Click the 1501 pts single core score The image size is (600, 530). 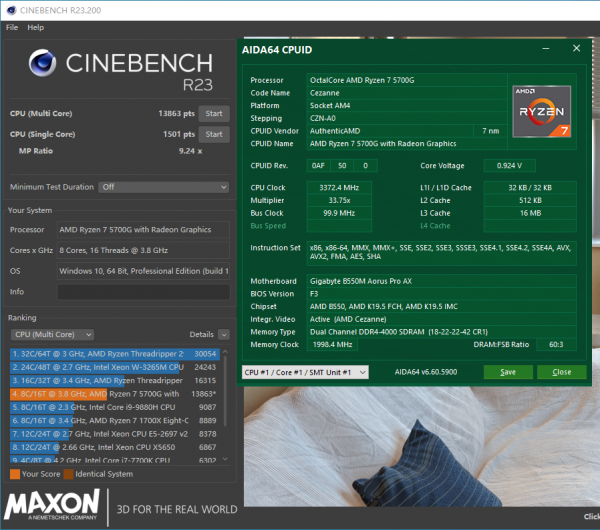click(x=179, y=134)
